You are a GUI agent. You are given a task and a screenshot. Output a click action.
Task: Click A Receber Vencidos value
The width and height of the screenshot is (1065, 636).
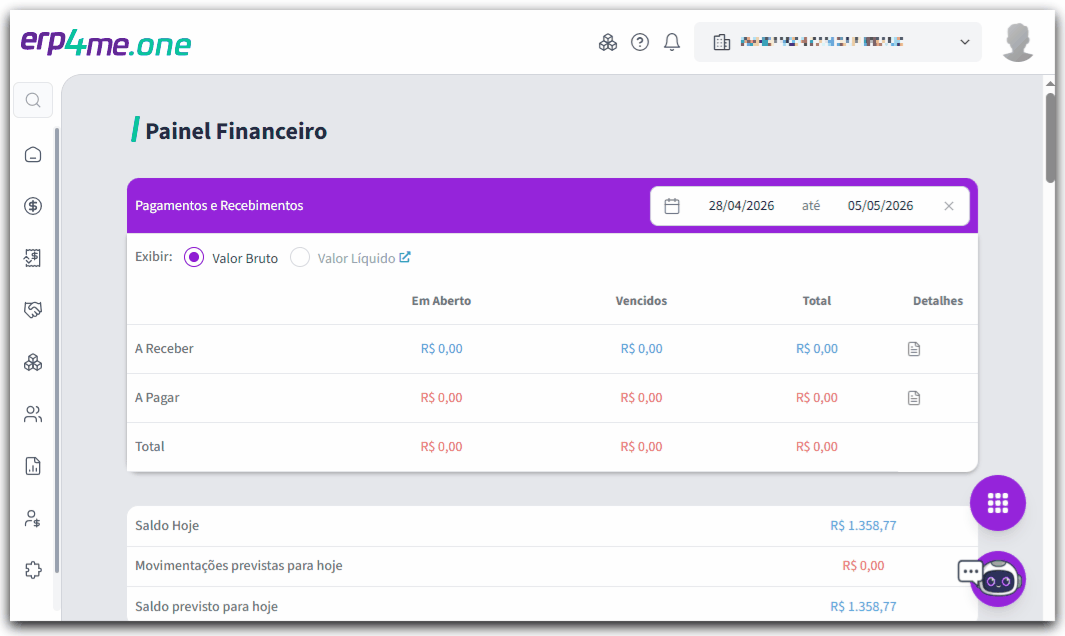[x=641, y=349]
